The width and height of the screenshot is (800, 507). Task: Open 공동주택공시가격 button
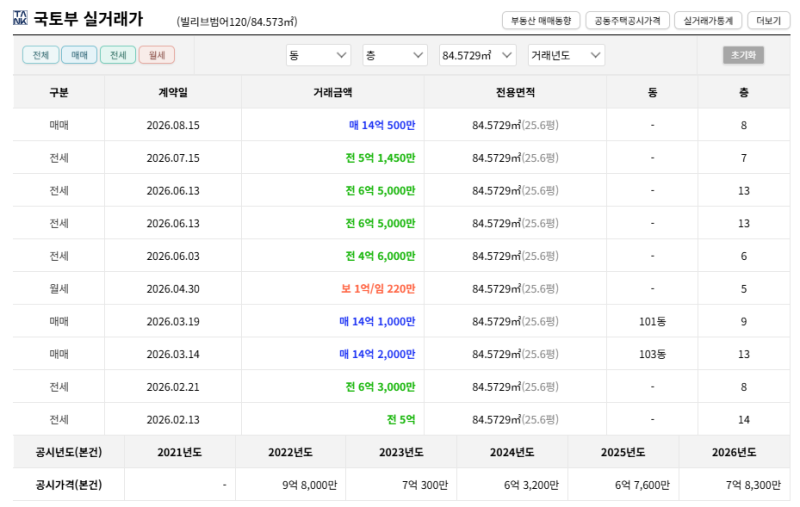click(628, 20)
